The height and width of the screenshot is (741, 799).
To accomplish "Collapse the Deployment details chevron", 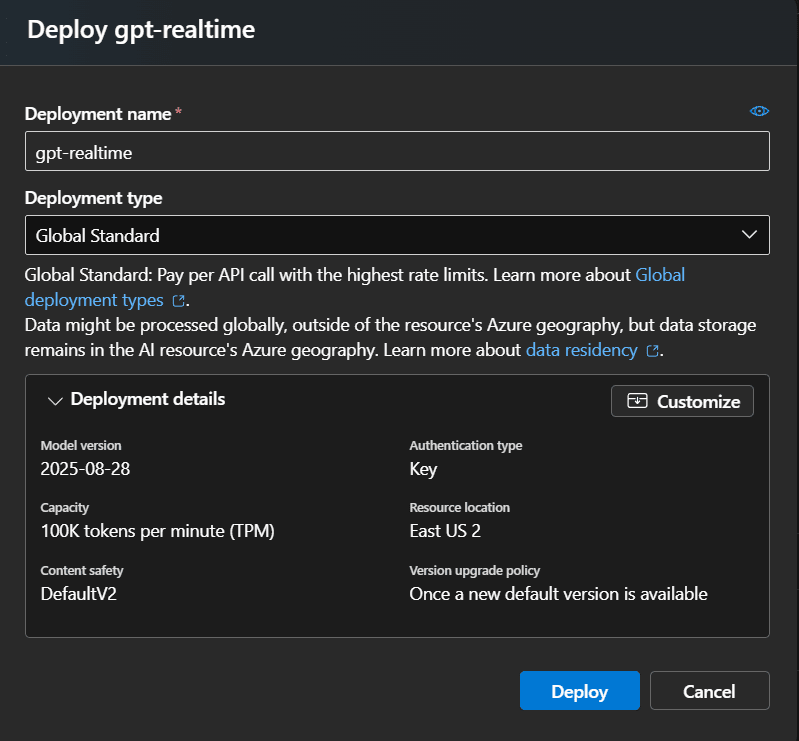I will 55,401.
